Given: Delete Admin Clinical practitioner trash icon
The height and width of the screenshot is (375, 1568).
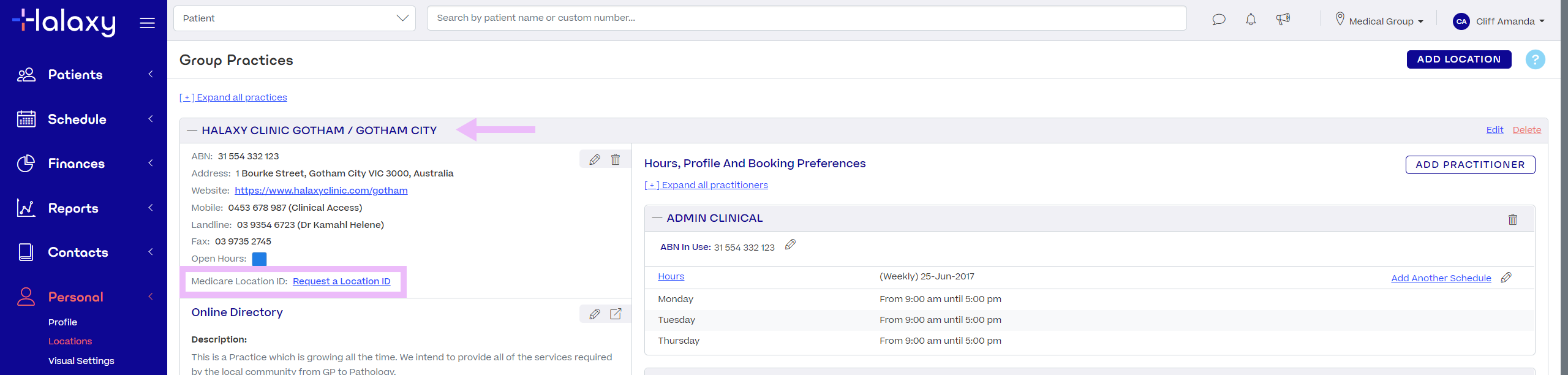Looking at the screenshot, I should [x=1512, y=219].
